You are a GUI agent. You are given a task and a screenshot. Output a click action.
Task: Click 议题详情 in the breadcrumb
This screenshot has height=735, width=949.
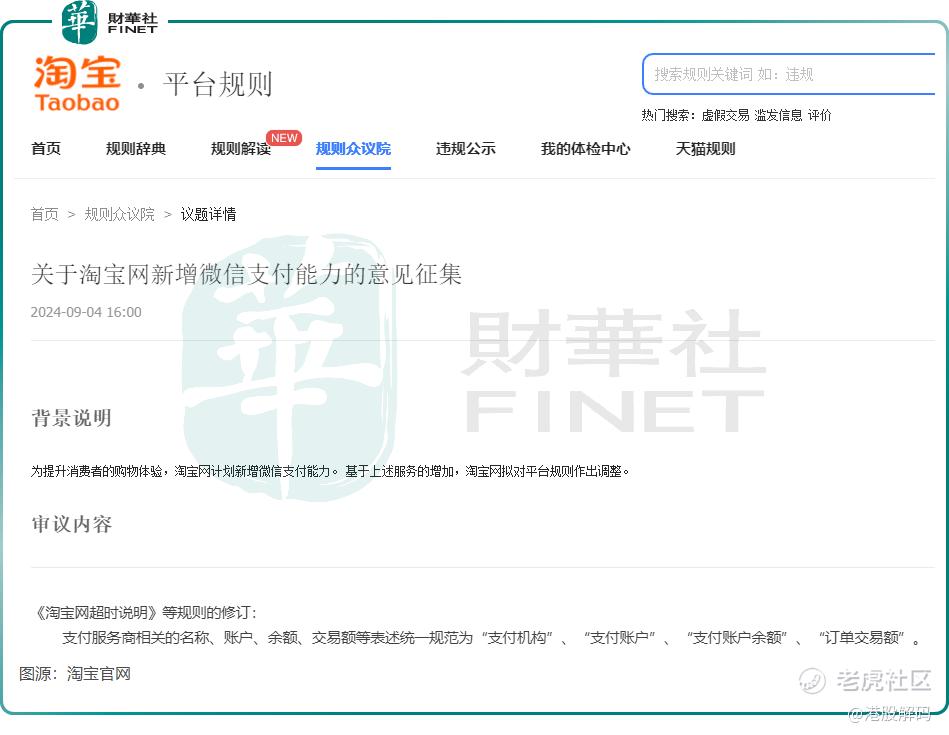(x=208, y=214)
